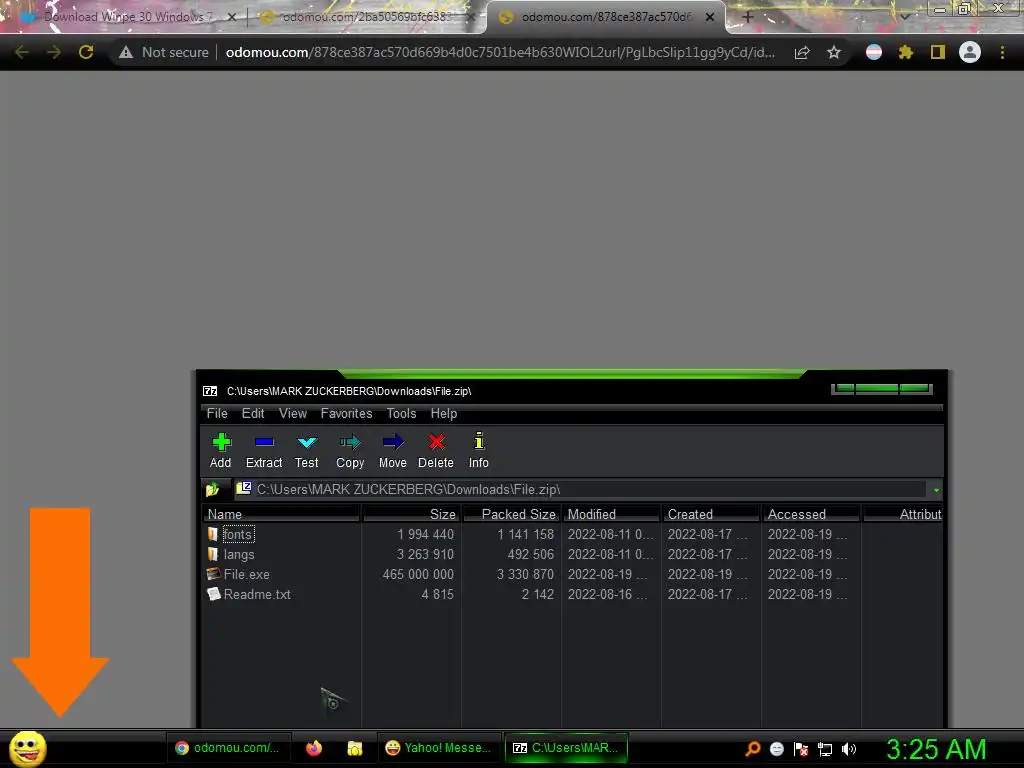1024x768 pixels.
Task: Run the Test archive tool
Action: [306, 451]
